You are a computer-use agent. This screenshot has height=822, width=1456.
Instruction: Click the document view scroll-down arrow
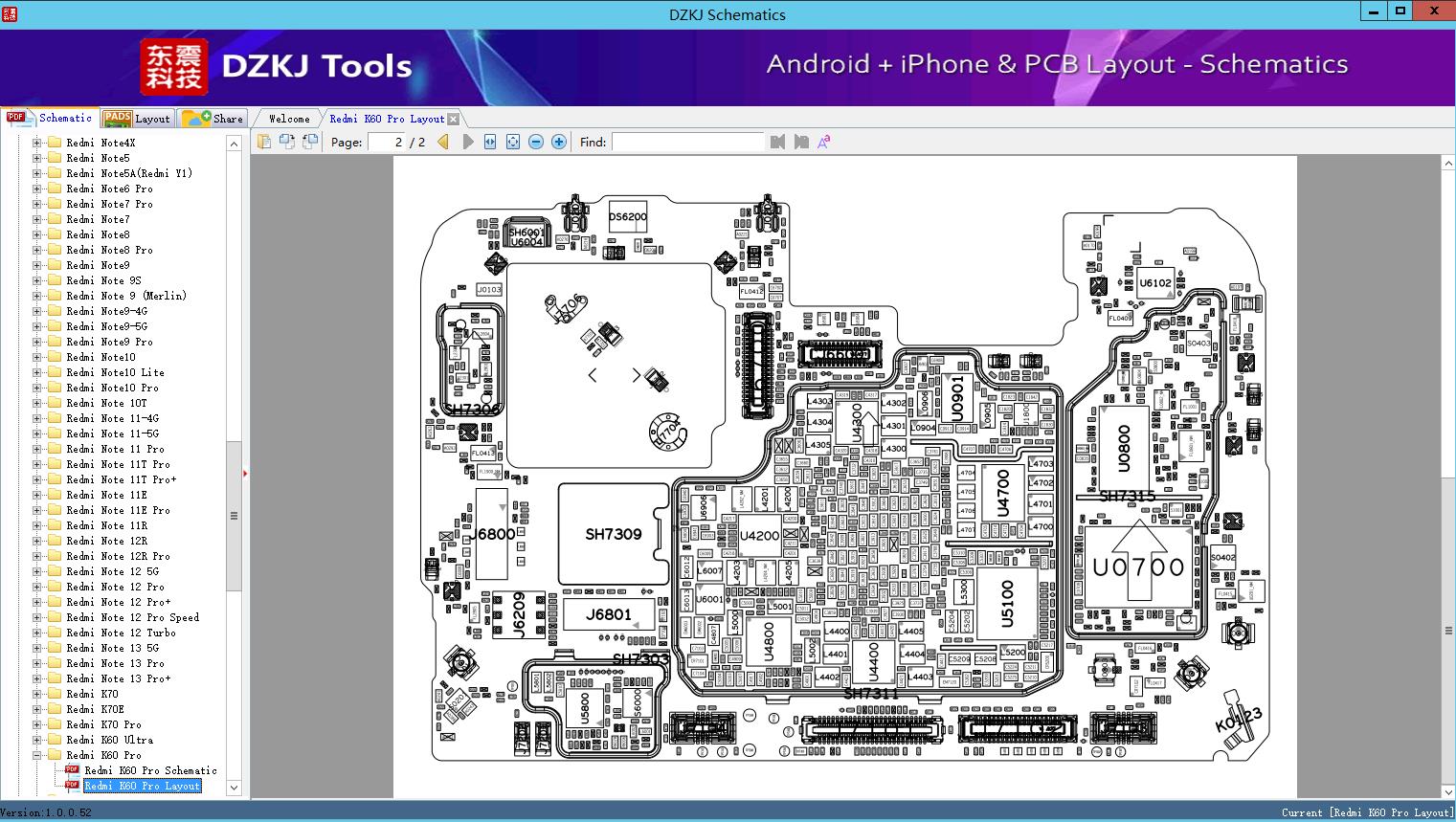tap(1448, 792)
